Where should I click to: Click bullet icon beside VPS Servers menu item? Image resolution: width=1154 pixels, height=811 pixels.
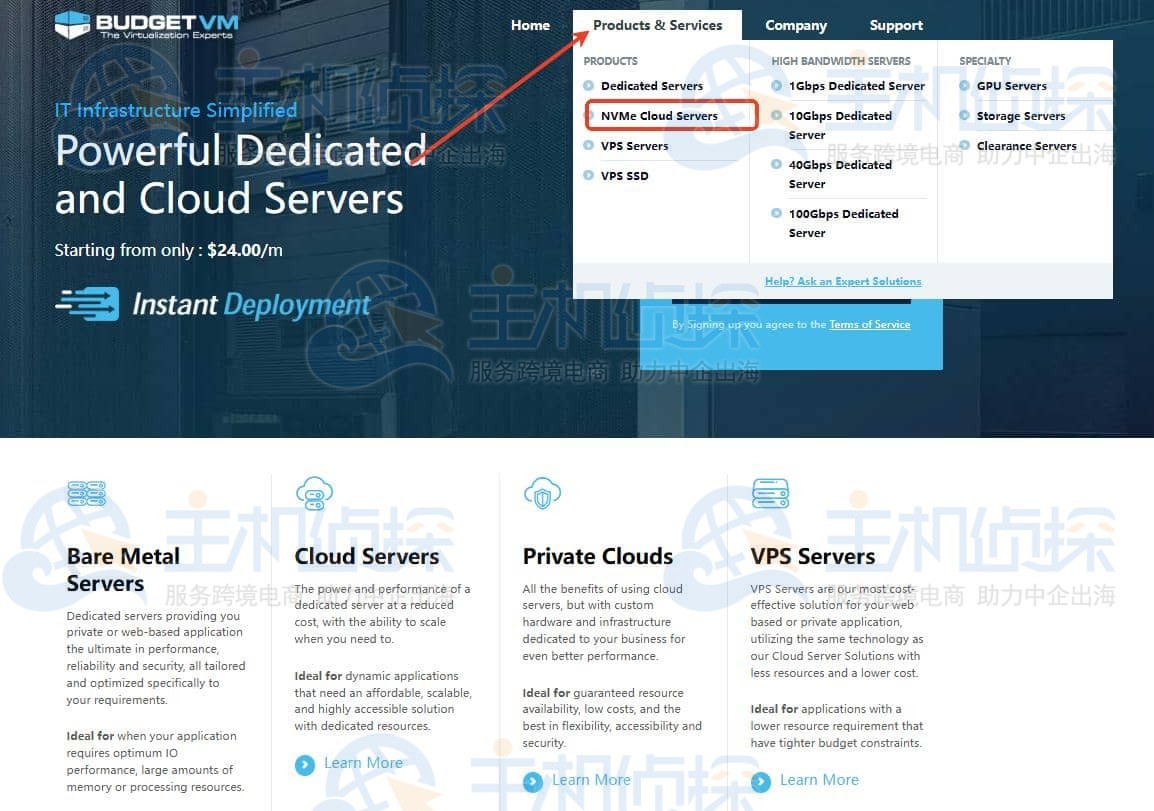pyautogui.click(x=589, y=145)
